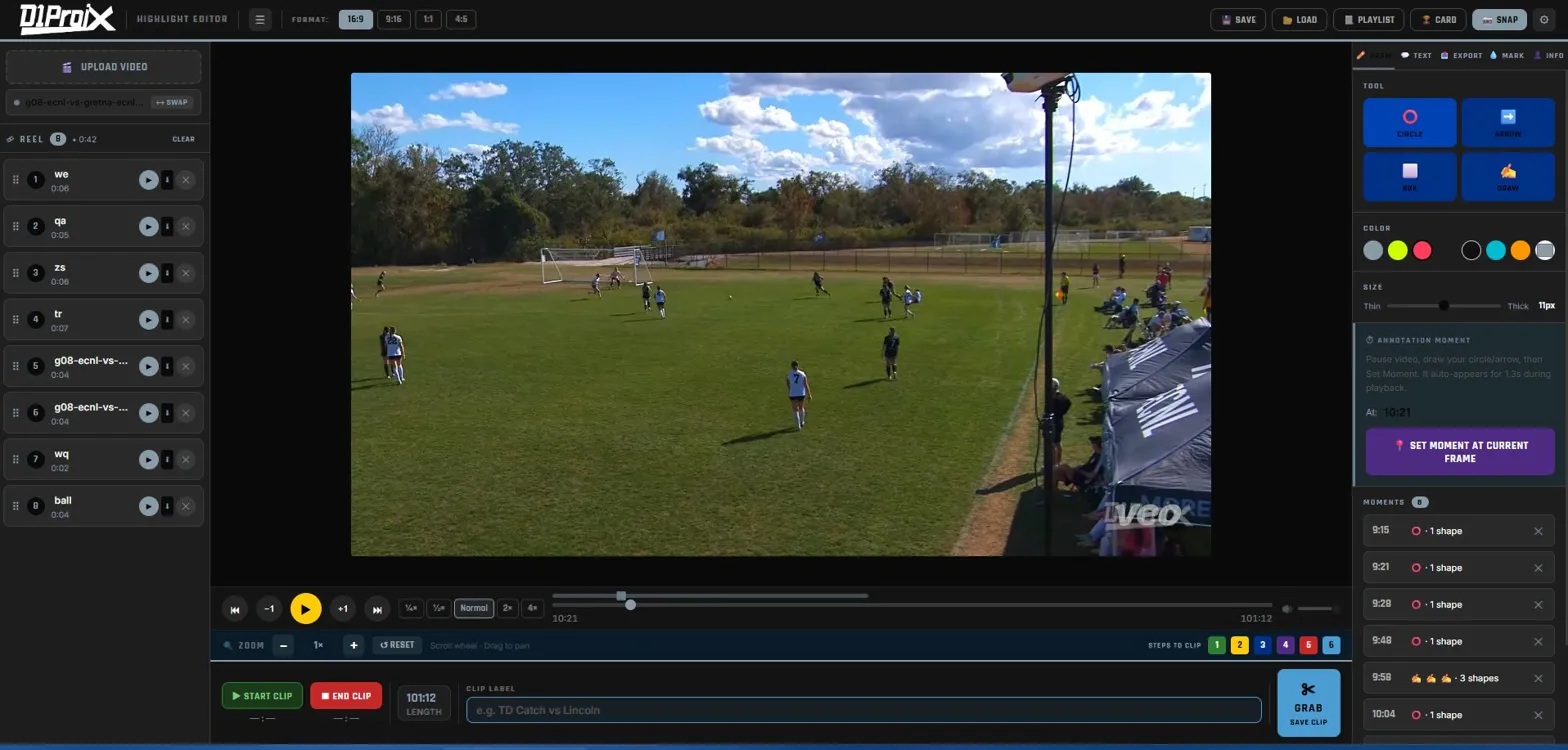Pick the orange color swatch
Viewport: 1568px width, 750px height.
click(x=1520, y=250)
